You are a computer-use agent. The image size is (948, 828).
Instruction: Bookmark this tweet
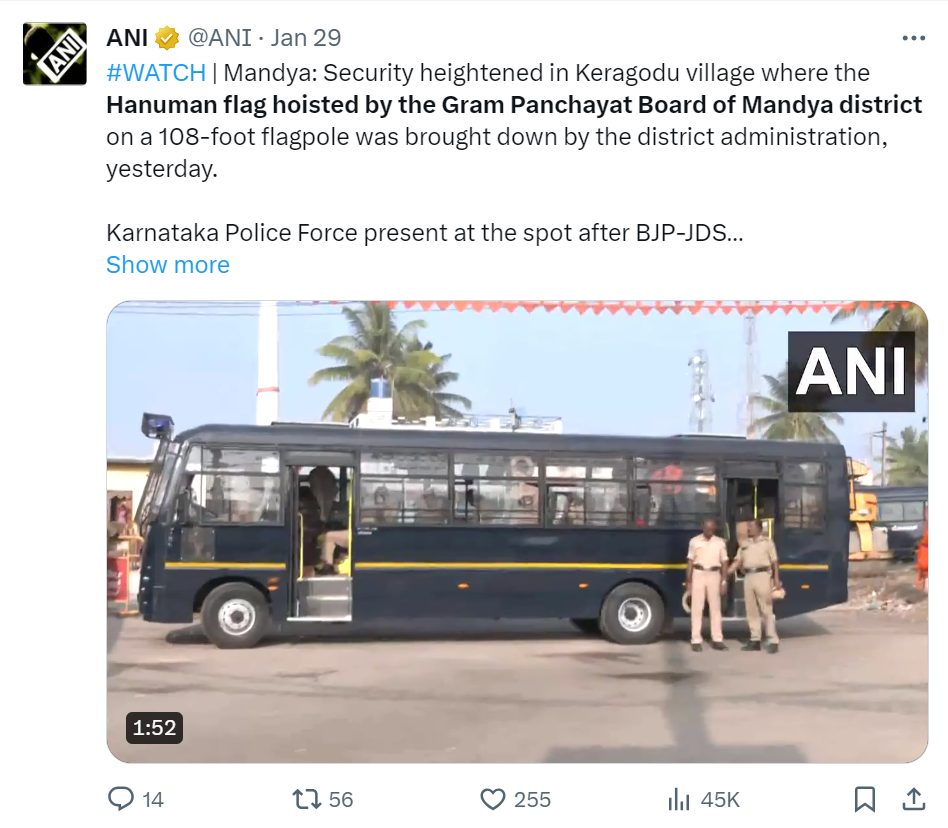pyautogui.click(x=865, y=799)
